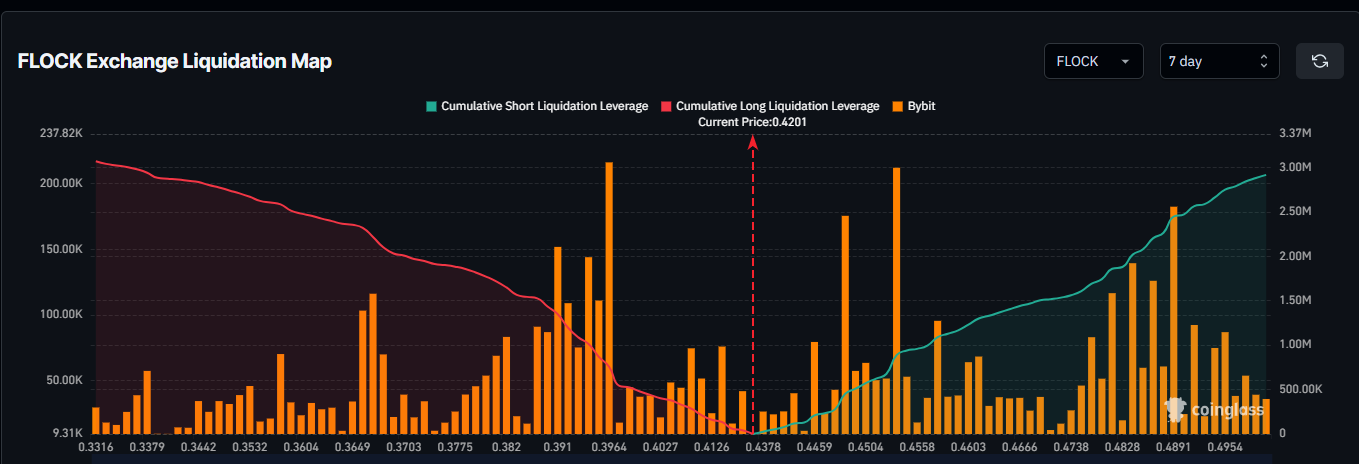Open the FLOCK symbol dropdown
The image size is (1359, 464).
1092,61
